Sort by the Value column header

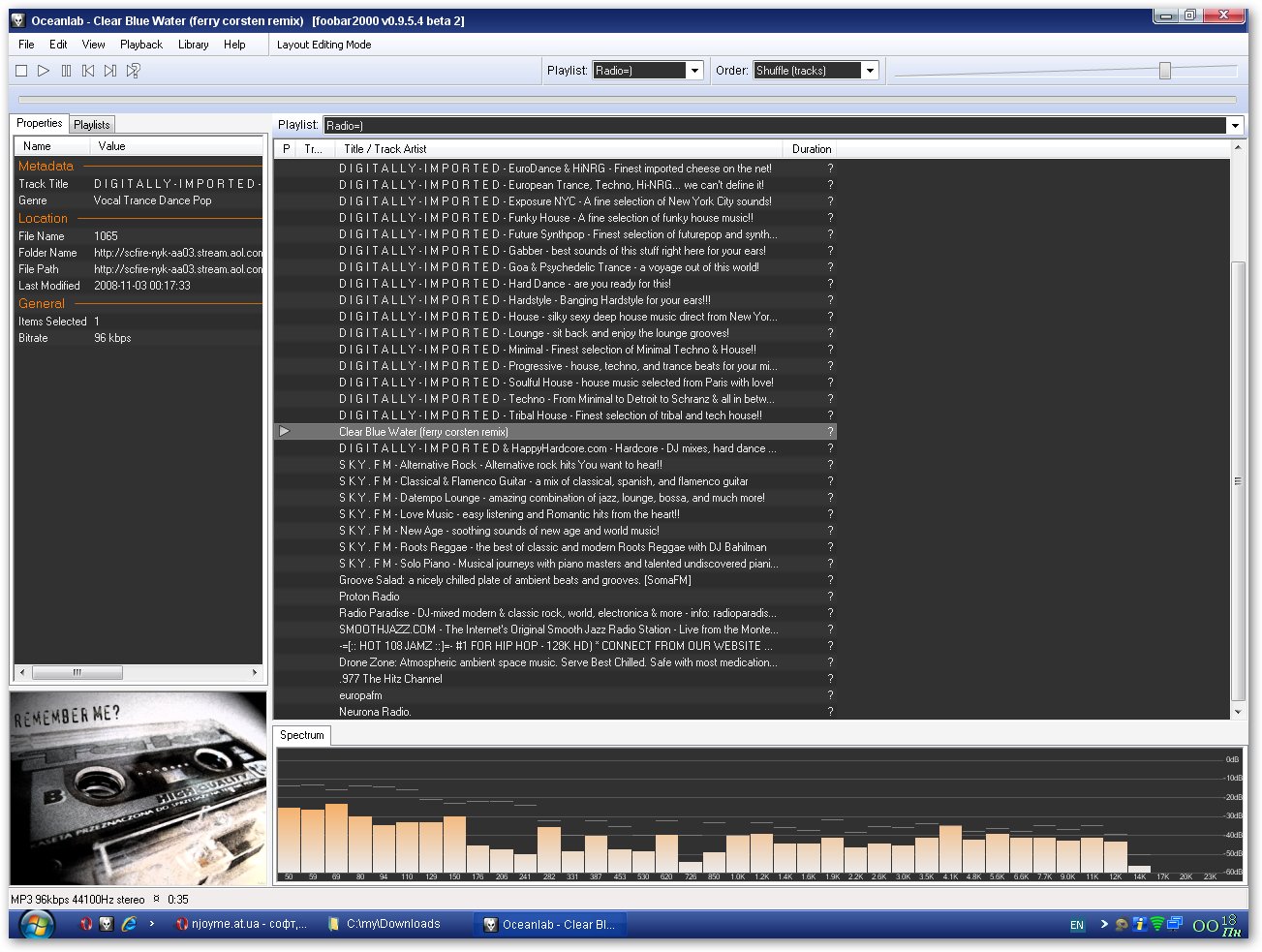pyautogui.click(x=176, y=146)
